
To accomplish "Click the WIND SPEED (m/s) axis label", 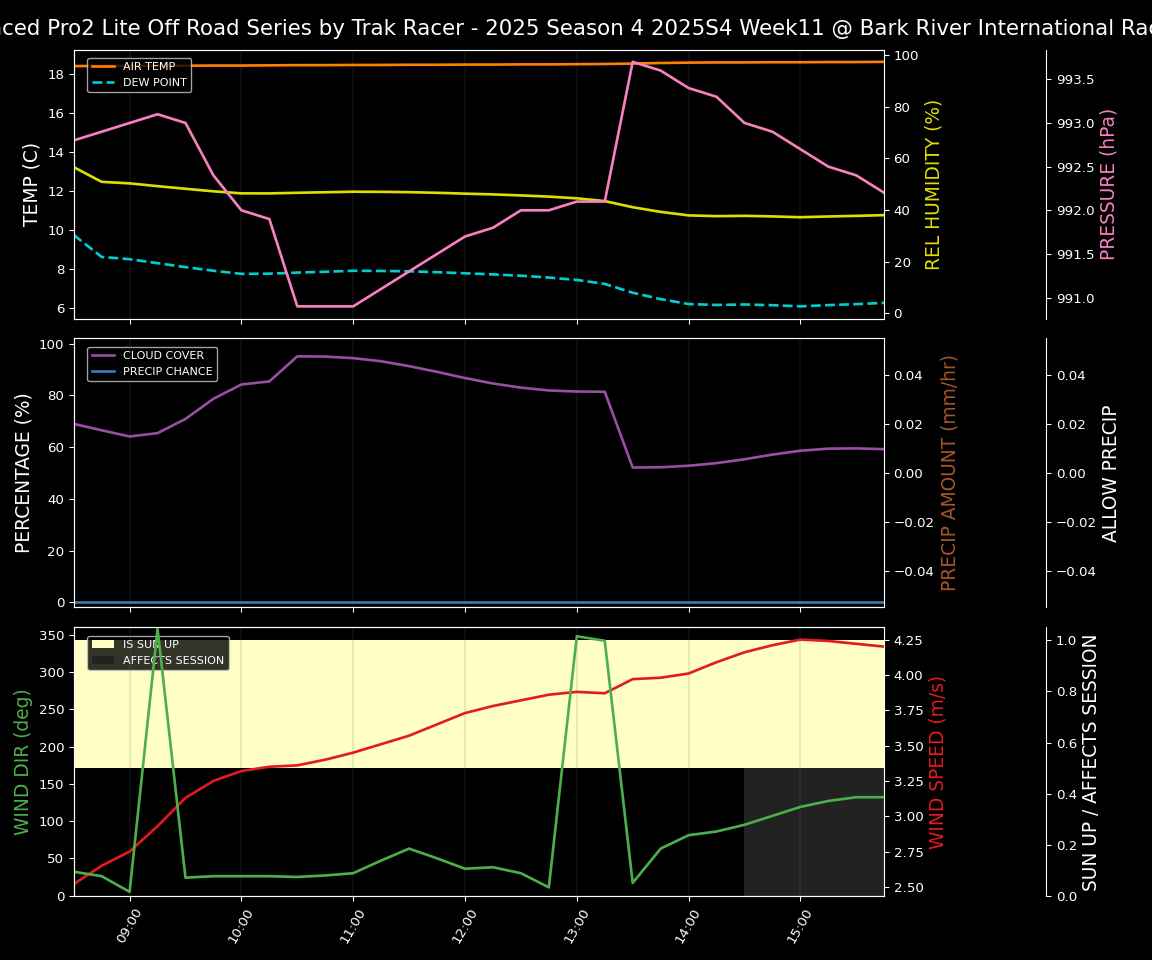I will tap(937, 762).
